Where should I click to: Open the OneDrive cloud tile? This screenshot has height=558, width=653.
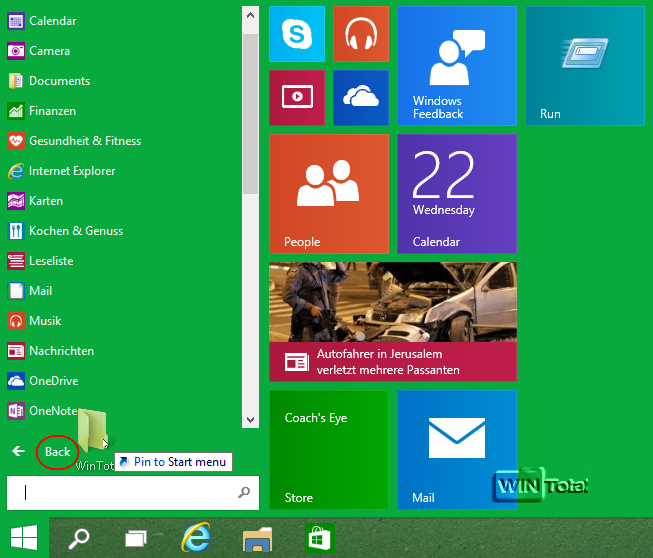361,97
